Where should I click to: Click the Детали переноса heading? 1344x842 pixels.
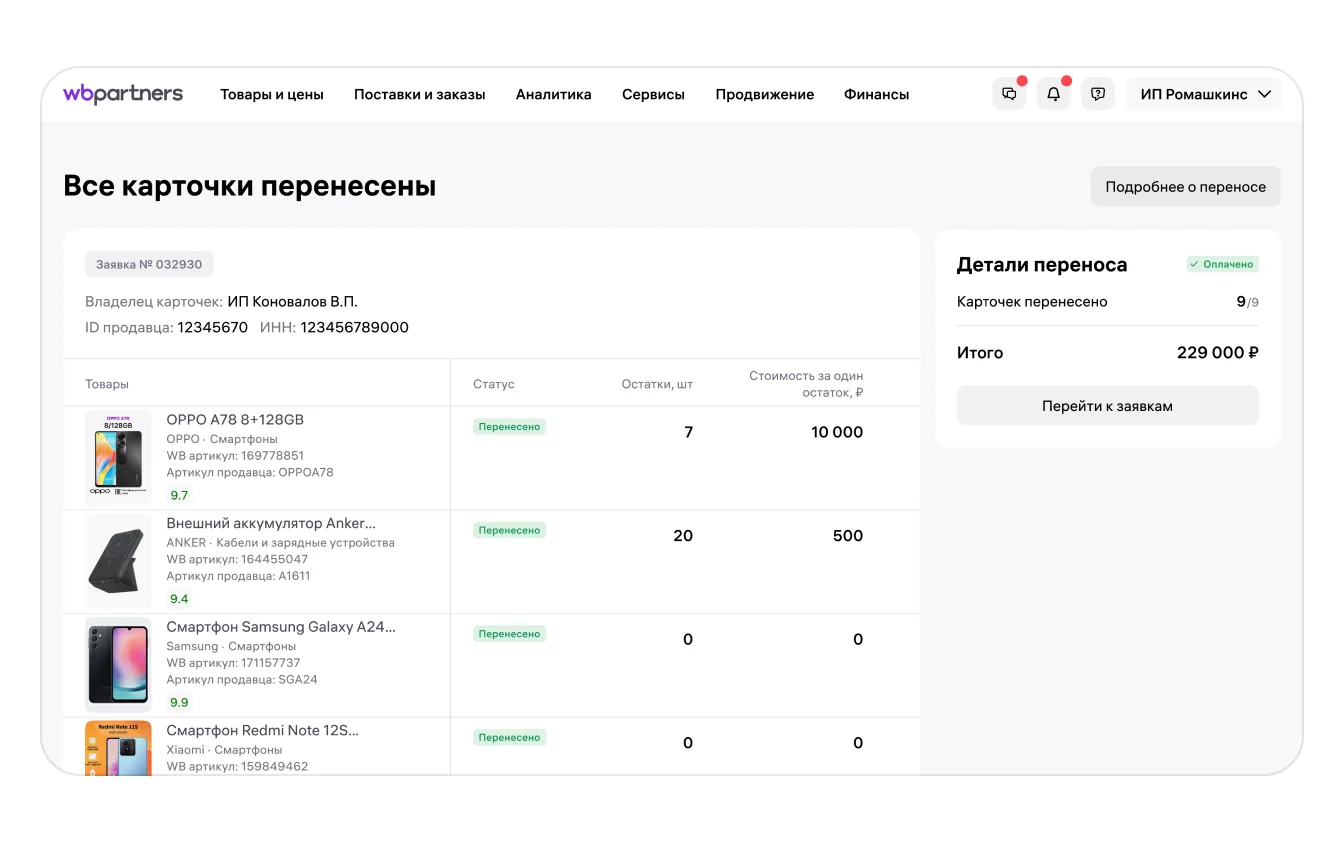(x=1042, y=265)
